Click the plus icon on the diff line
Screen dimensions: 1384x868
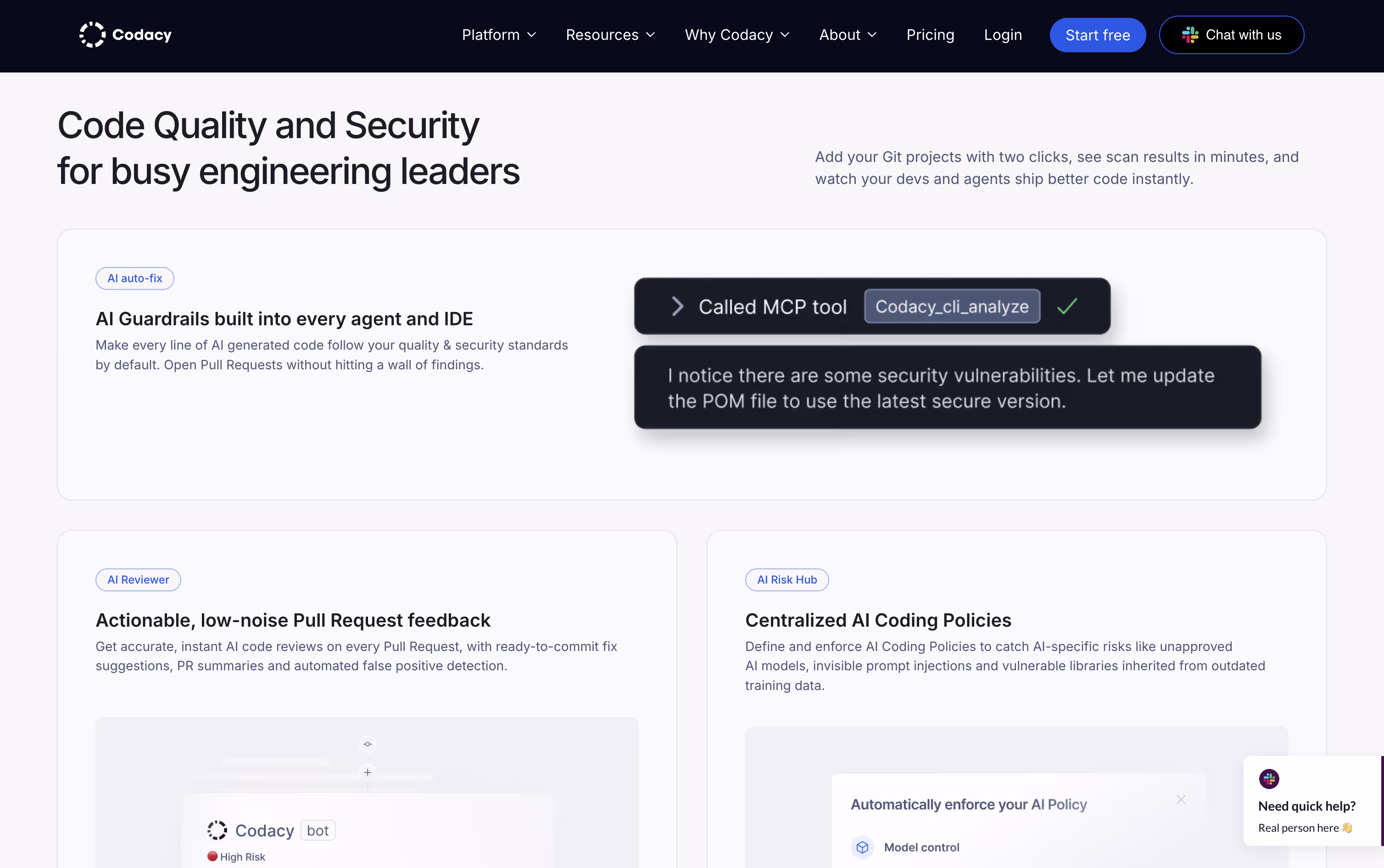[368, 772]
